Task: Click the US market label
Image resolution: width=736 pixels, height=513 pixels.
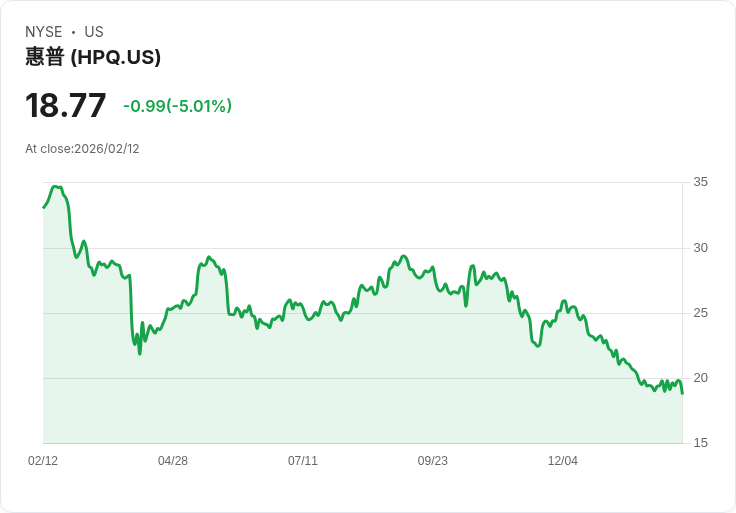Action: pyautogui.click(x=94, y=32)
